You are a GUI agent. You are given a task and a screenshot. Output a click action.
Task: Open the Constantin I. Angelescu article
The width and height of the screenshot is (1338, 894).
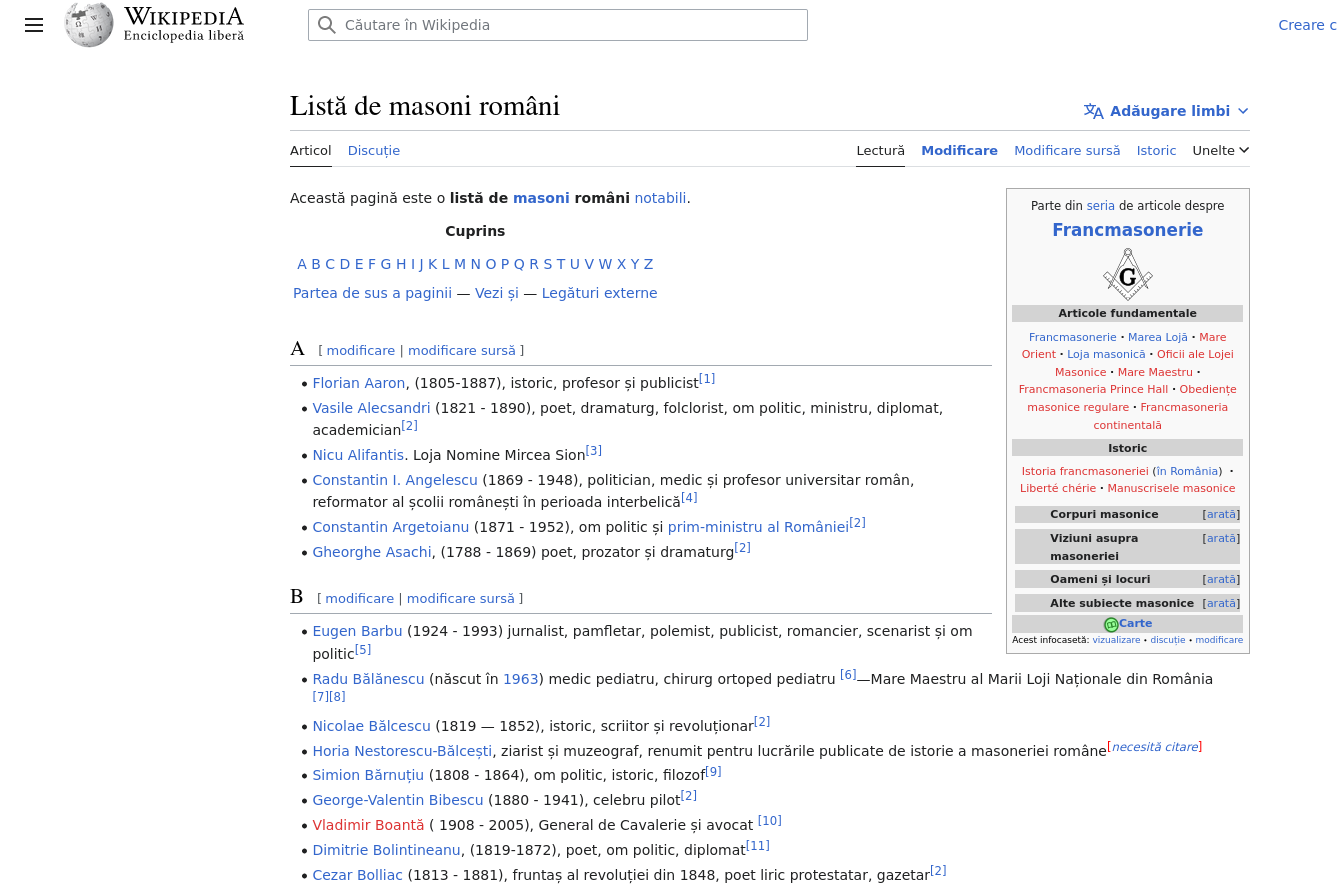pos(395,480)
